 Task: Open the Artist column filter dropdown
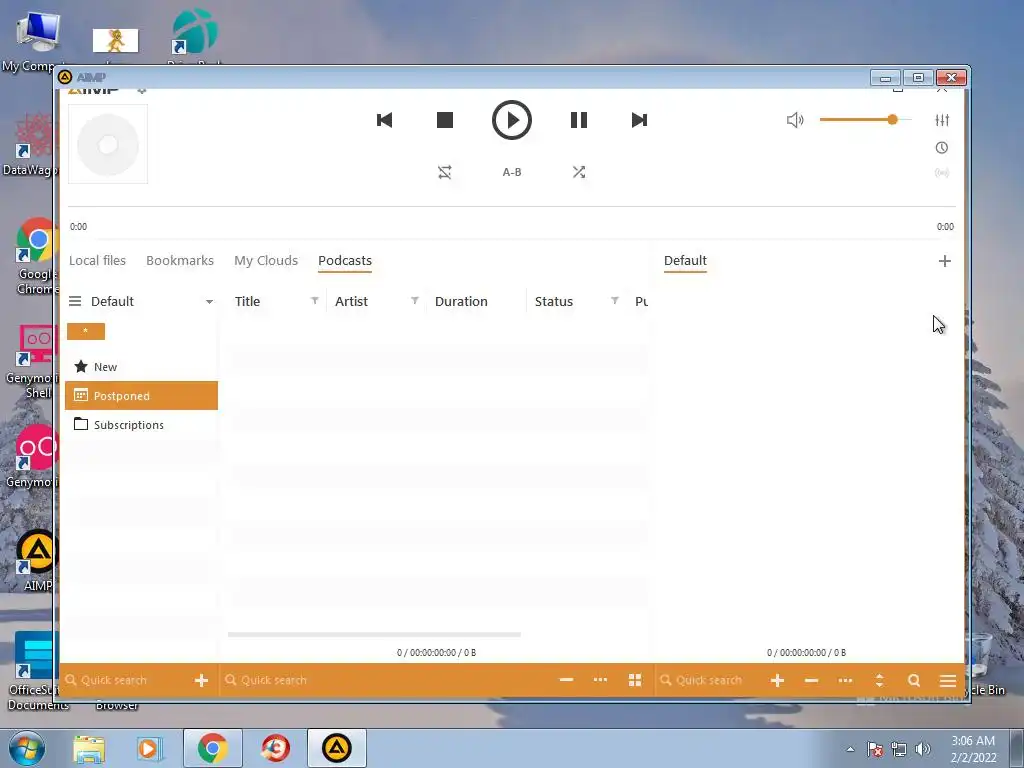pyautogui.click(x=415, y=300)
